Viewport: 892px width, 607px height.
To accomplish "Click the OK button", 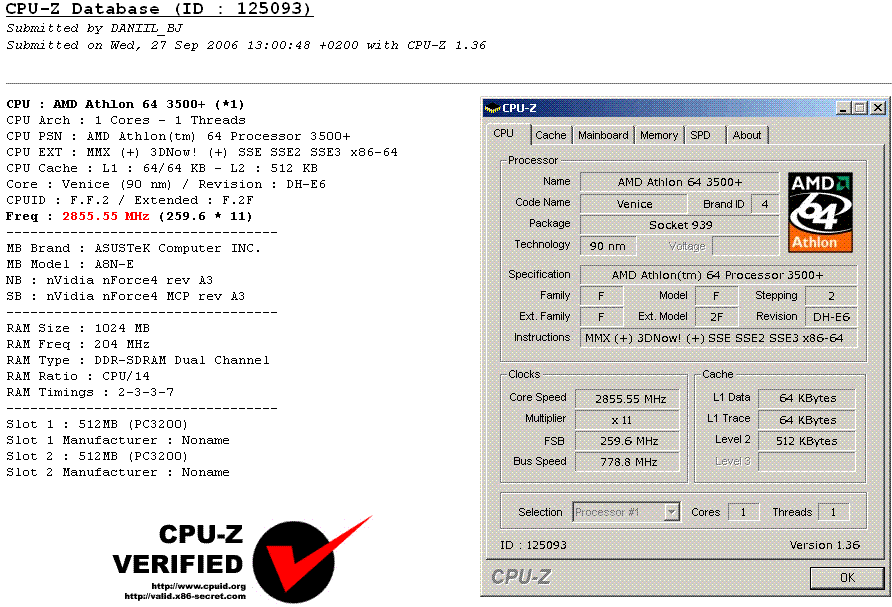I will pyautogui.click(x=847, y=578).
